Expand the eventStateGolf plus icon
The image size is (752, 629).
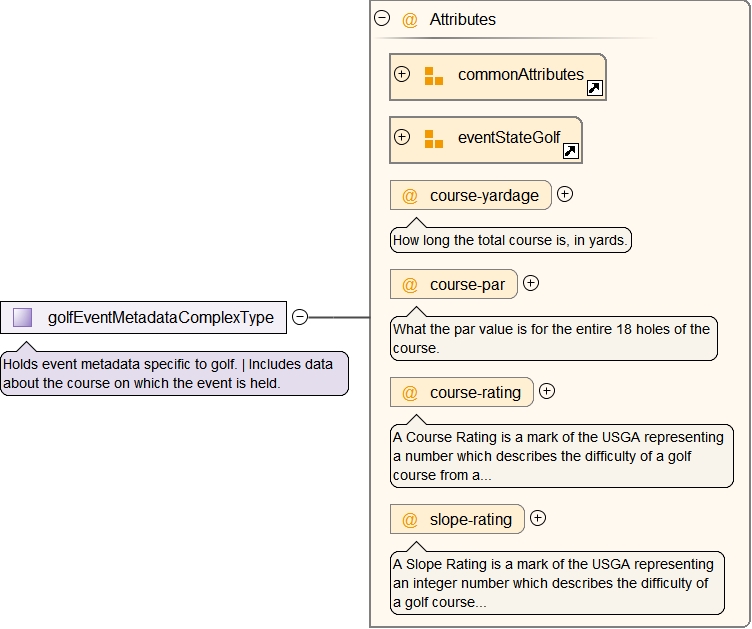tap(402, 137)
